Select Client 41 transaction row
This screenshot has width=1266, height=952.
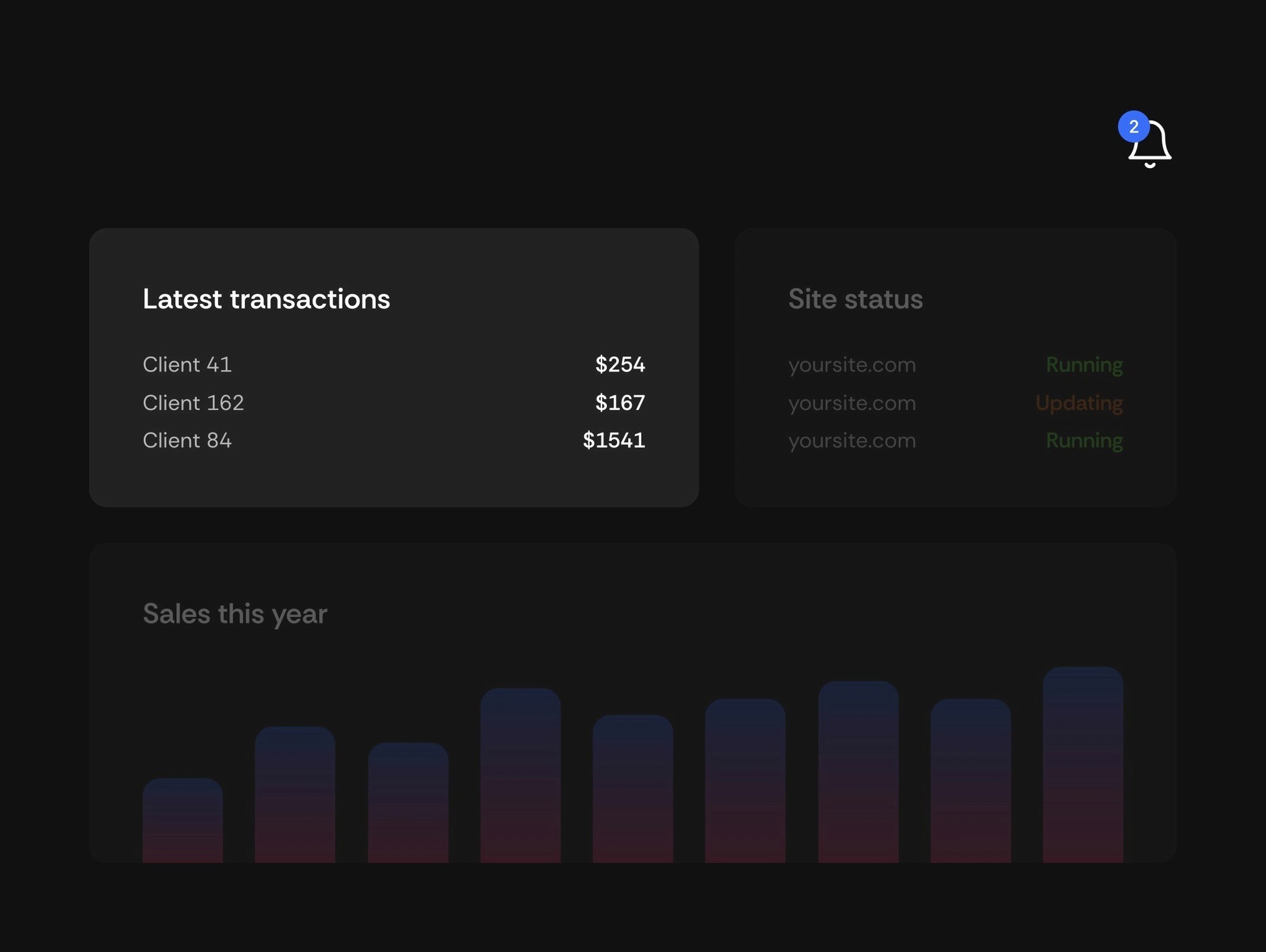[187, 365]
